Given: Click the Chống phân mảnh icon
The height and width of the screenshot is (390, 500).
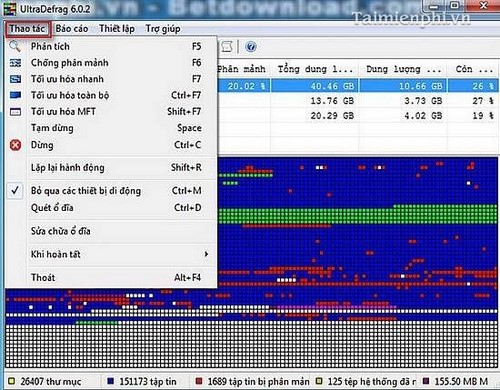Looking at the screenshot, I should (15, 63).
